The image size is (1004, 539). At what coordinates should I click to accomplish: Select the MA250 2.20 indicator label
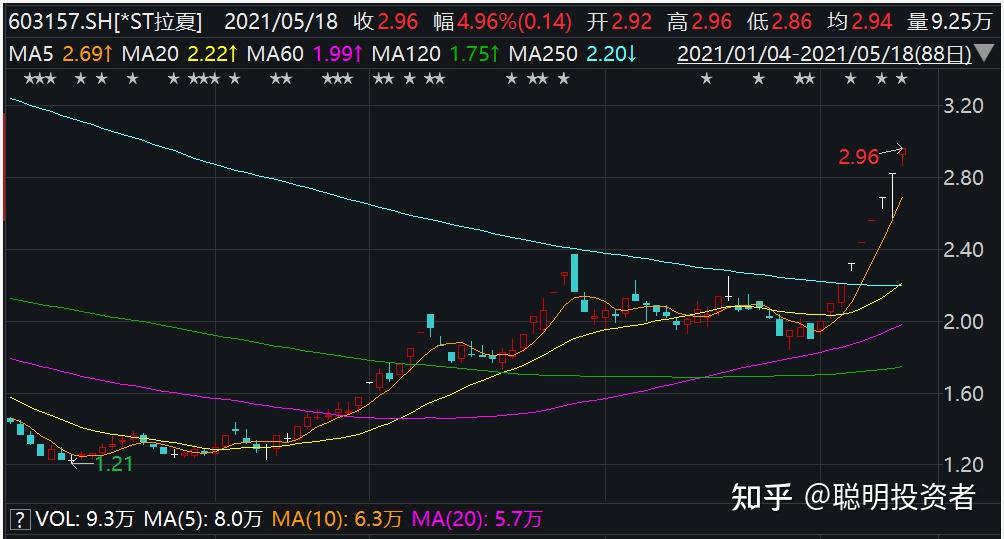[x=572, y=54]
